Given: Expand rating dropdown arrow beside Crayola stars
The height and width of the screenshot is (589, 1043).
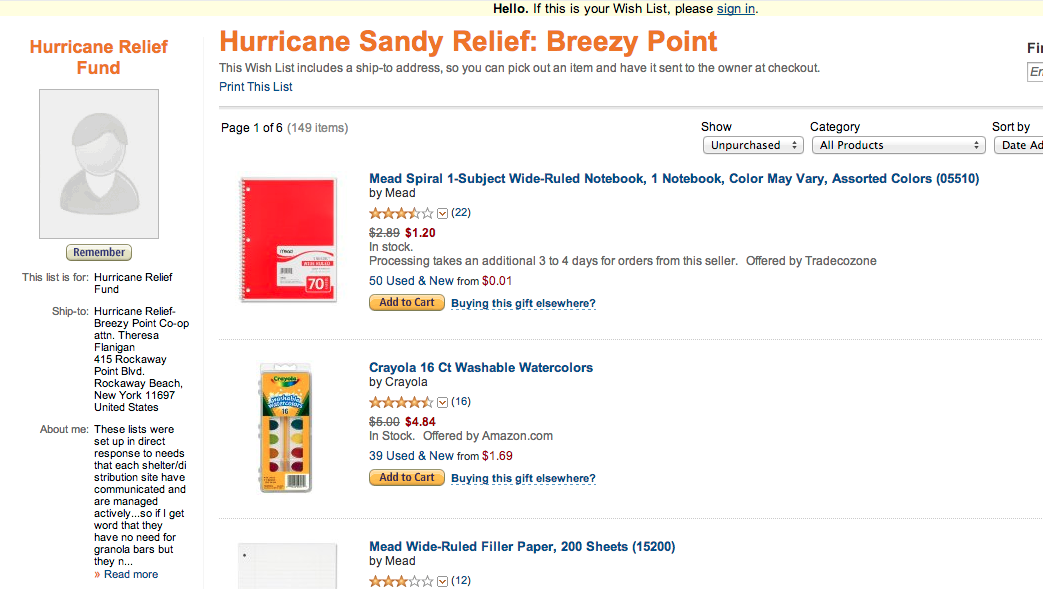Looking at the screenshot, I should (442, 402).
